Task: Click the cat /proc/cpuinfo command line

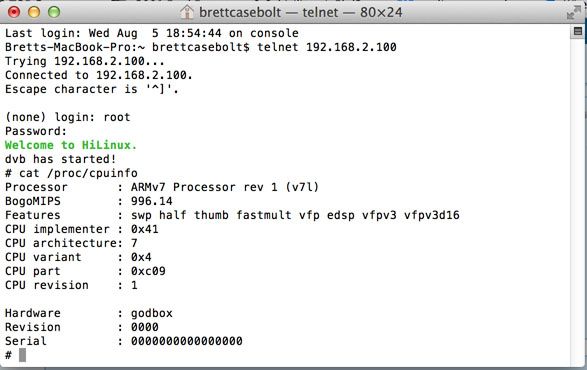Action: (71, 173)
